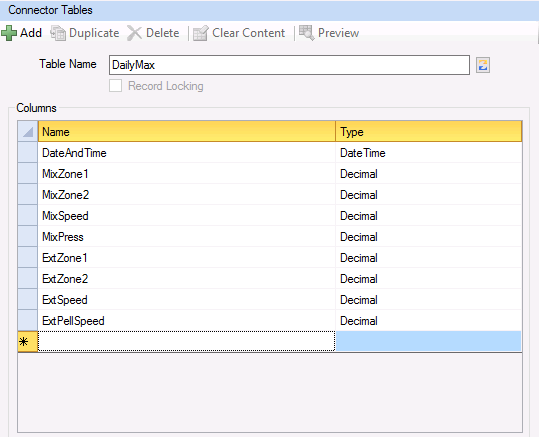Select the row header for MixSpeed
This screenshot has width=540, height=437.
[28, 216]
